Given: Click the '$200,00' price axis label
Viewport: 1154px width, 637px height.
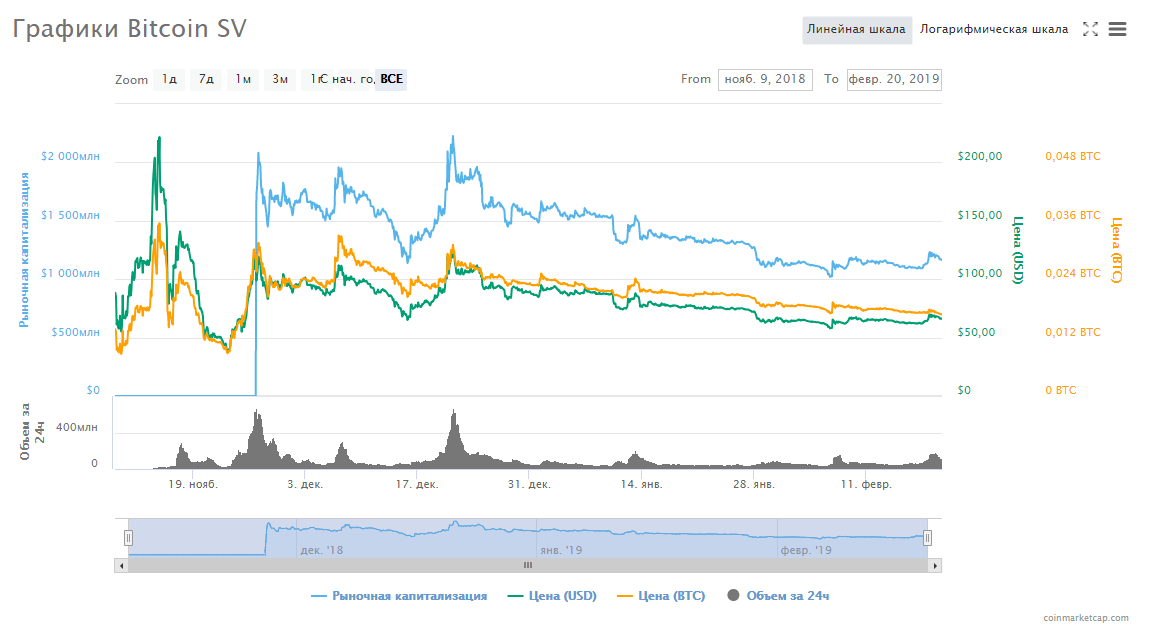Looking at the screenshot, I should point(980,156).
